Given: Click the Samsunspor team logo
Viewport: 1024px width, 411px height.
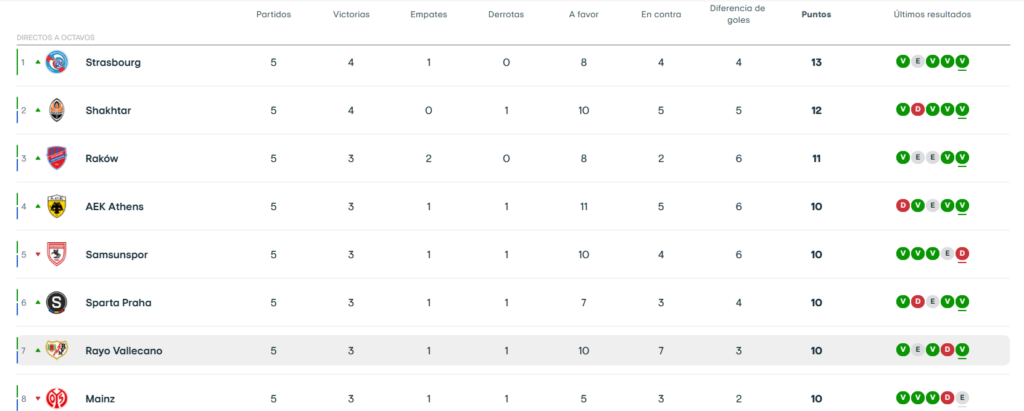Looking at the screenshot, I should click(57, 254).
